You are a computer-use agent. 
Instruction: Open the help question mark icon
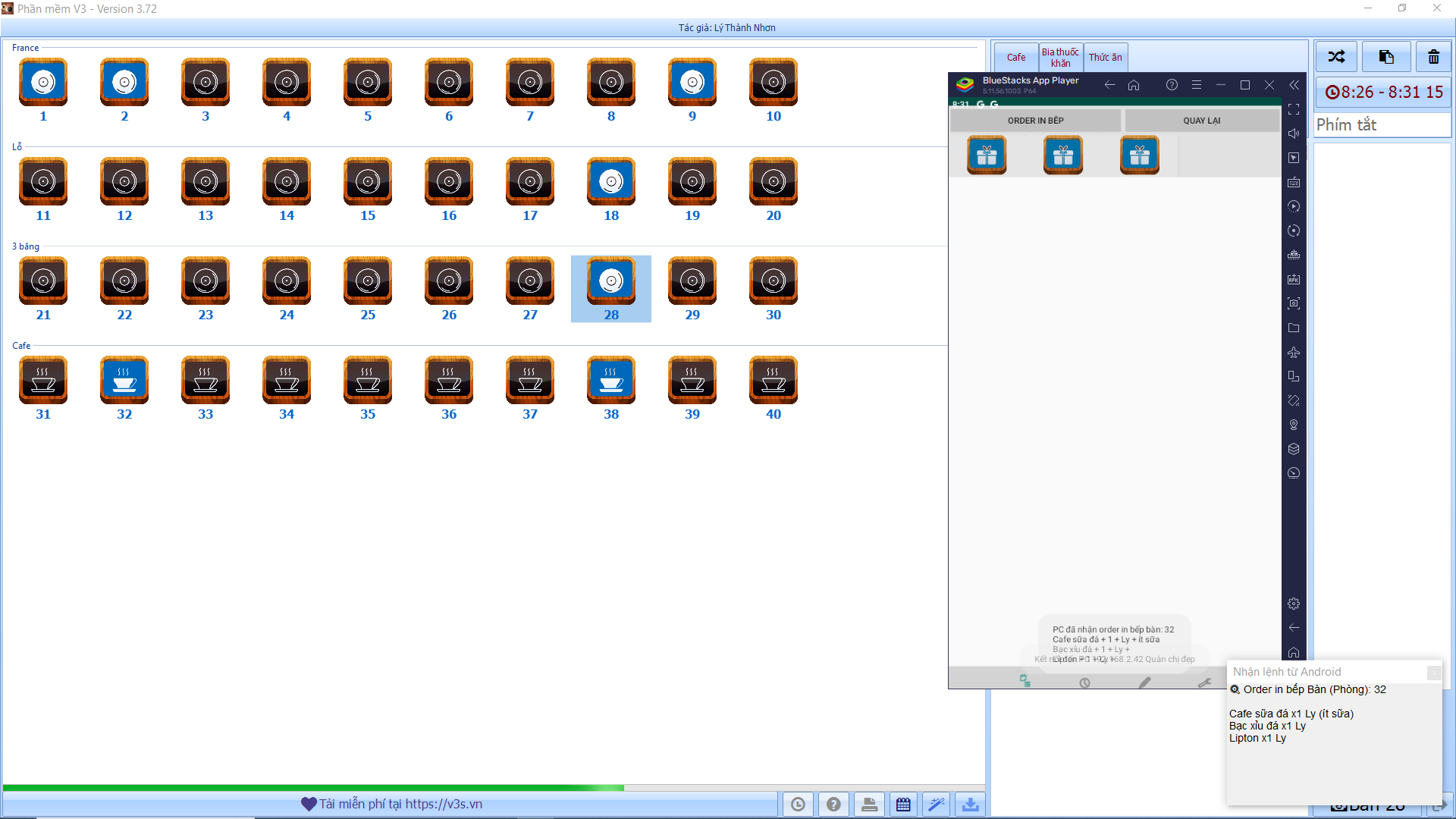coord(833,804)
